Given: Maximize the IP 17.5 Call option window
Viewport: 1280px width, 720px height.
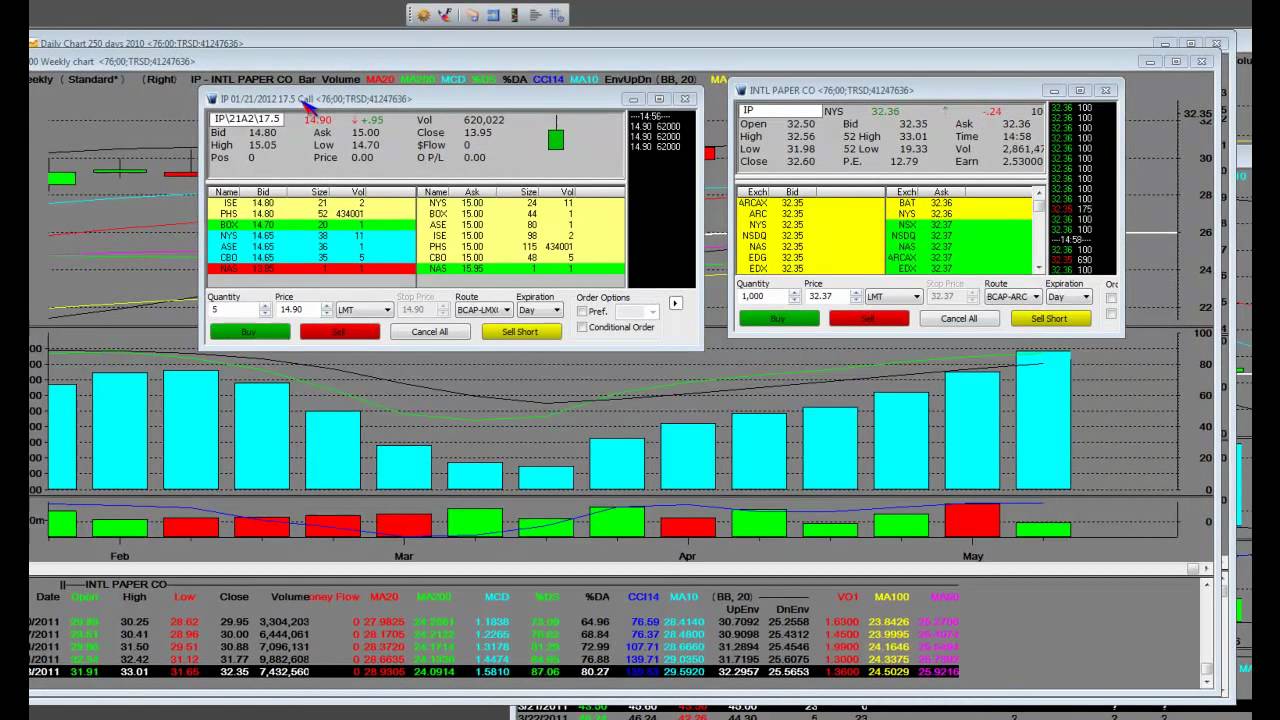Looking at the screenshot, I should pos(659,99).
